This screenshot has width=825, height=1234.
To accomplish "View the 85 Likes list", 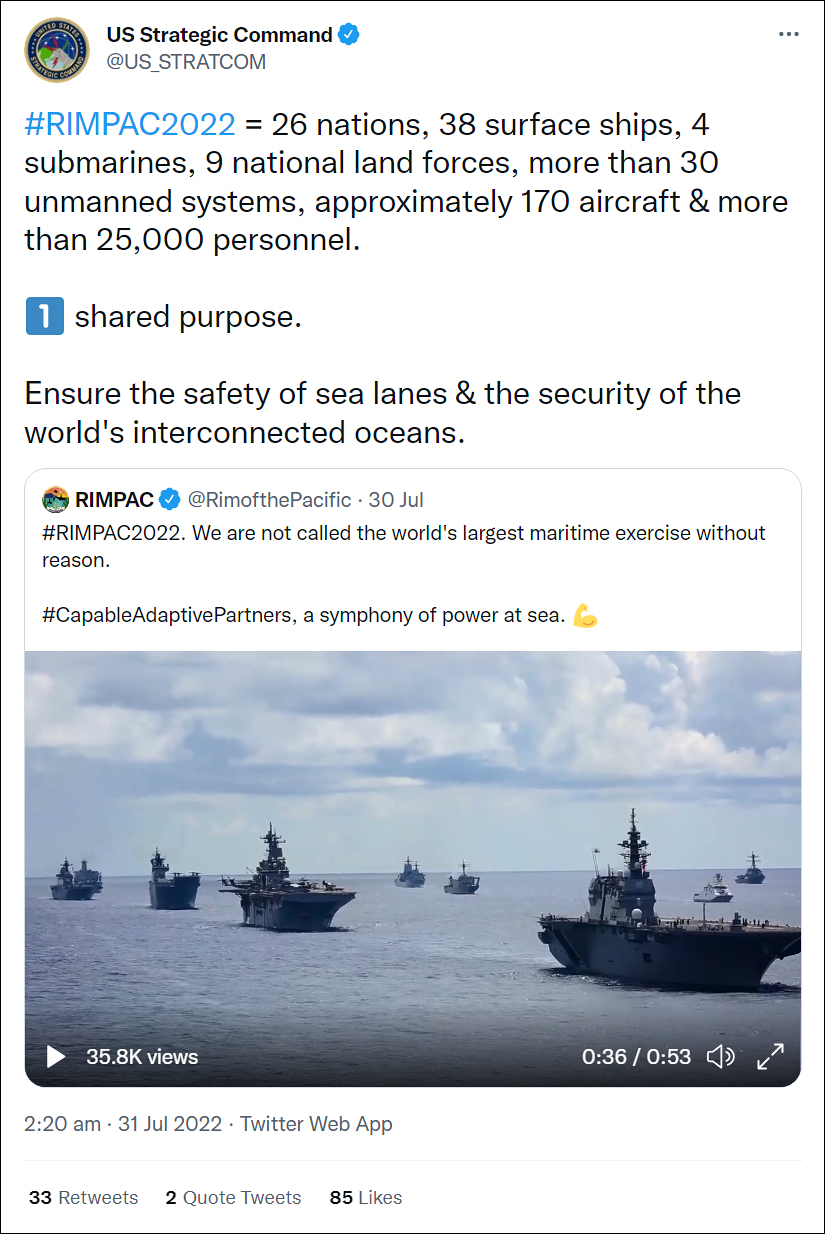I will (366, 1197).
